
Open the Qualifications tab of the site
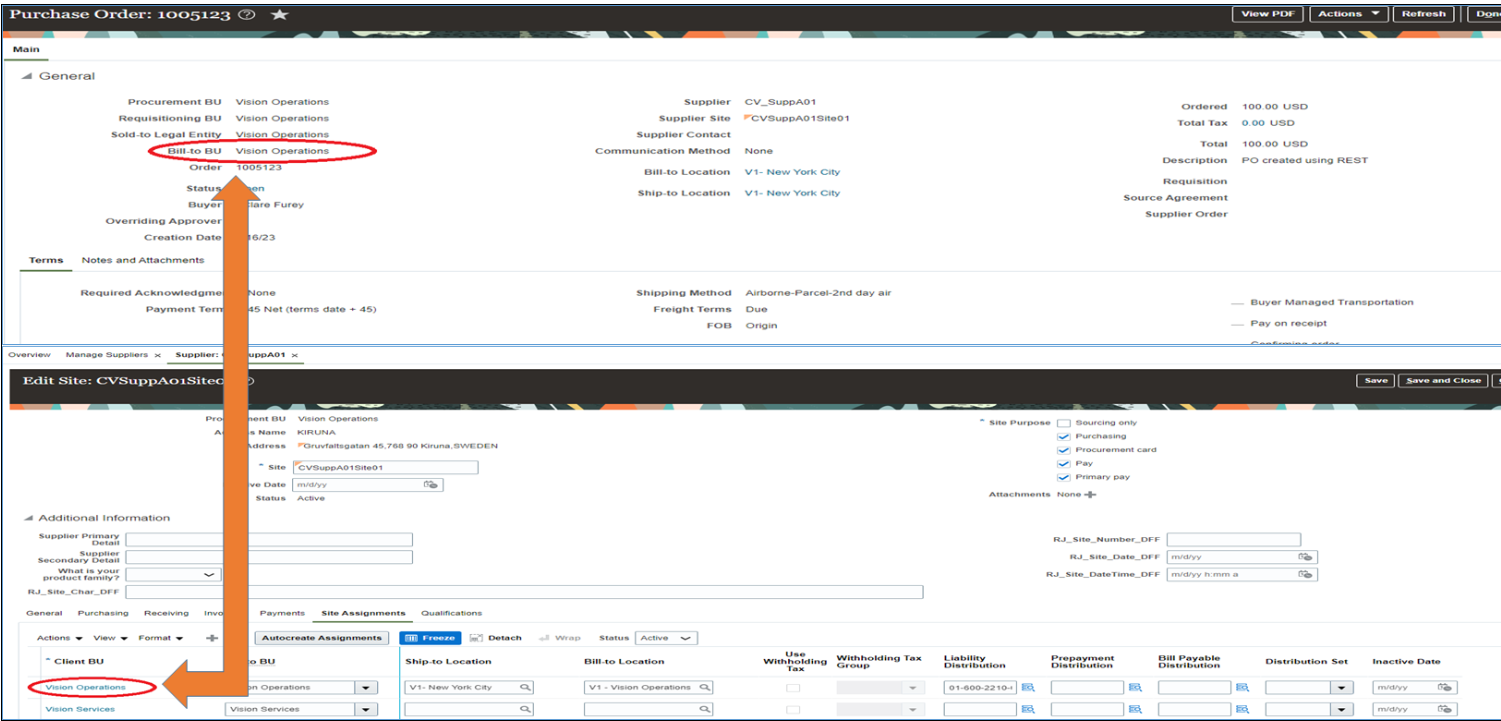pos(451,613)
